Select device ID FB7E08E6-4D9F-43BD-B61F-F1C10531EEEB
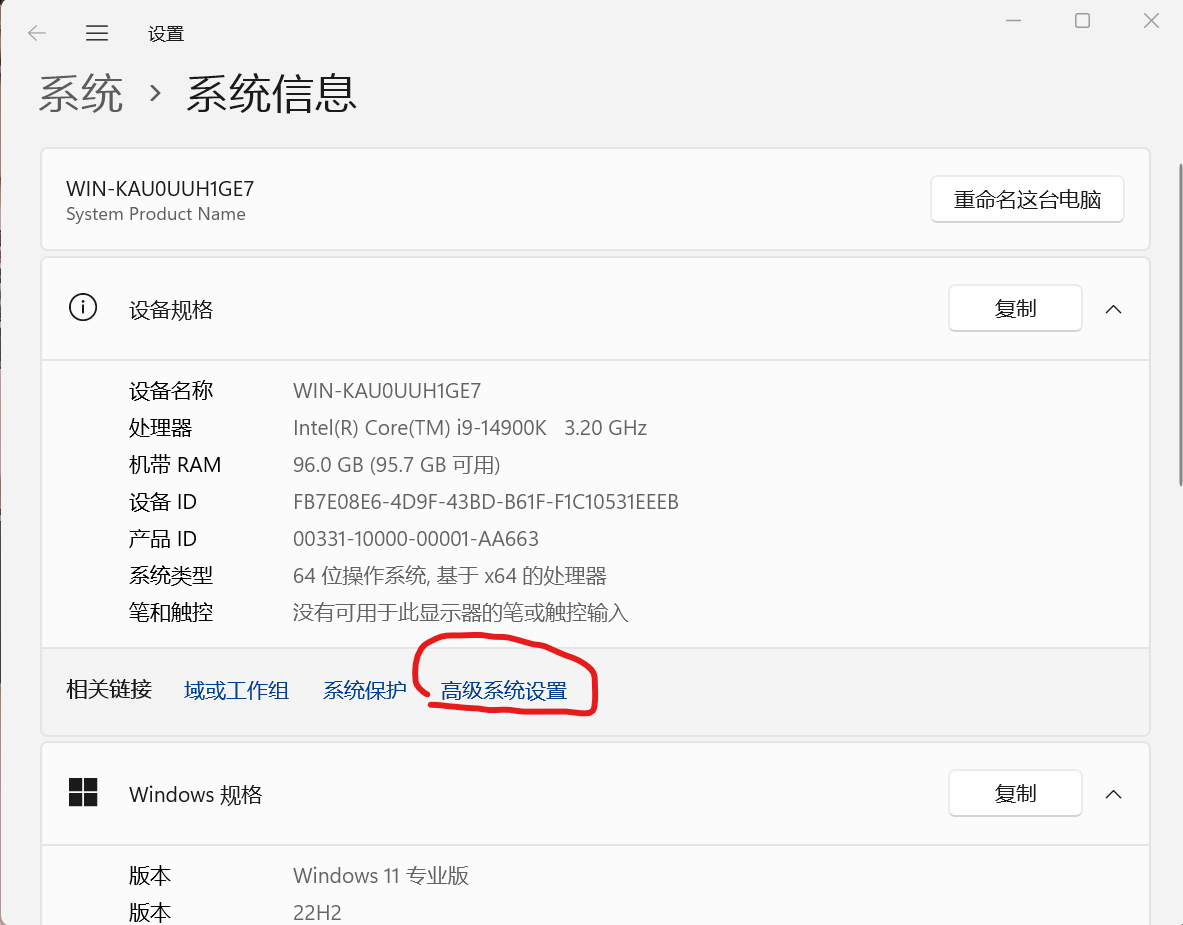The image size is (1183, 925). (x=486, y=502)
